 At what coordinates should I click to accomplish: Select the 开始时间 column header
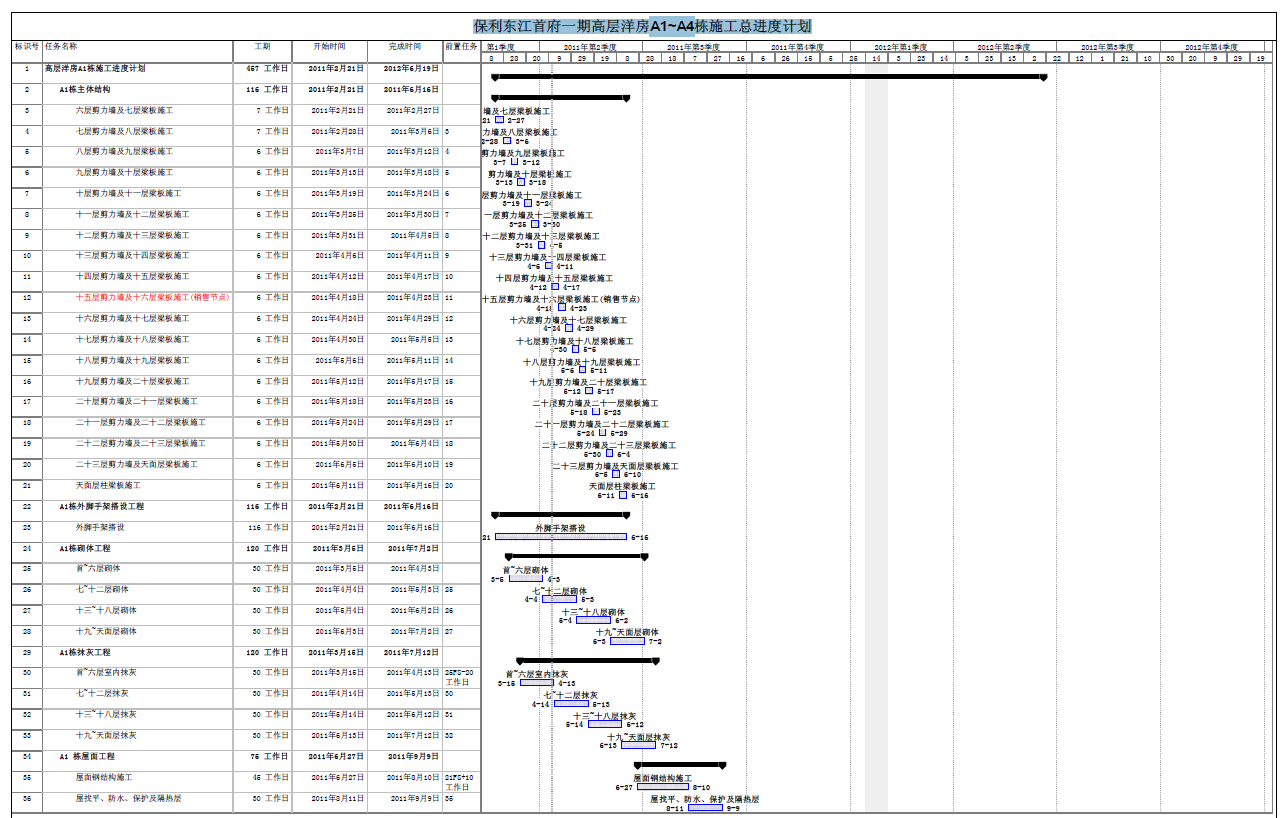pyautogui.click(x=329, y=46)
